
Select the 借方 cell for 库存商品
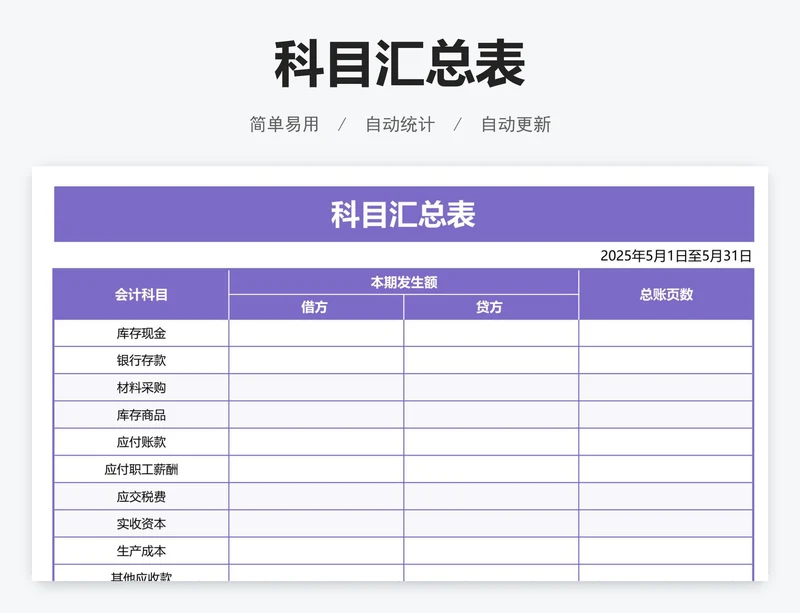click(316, 415)
